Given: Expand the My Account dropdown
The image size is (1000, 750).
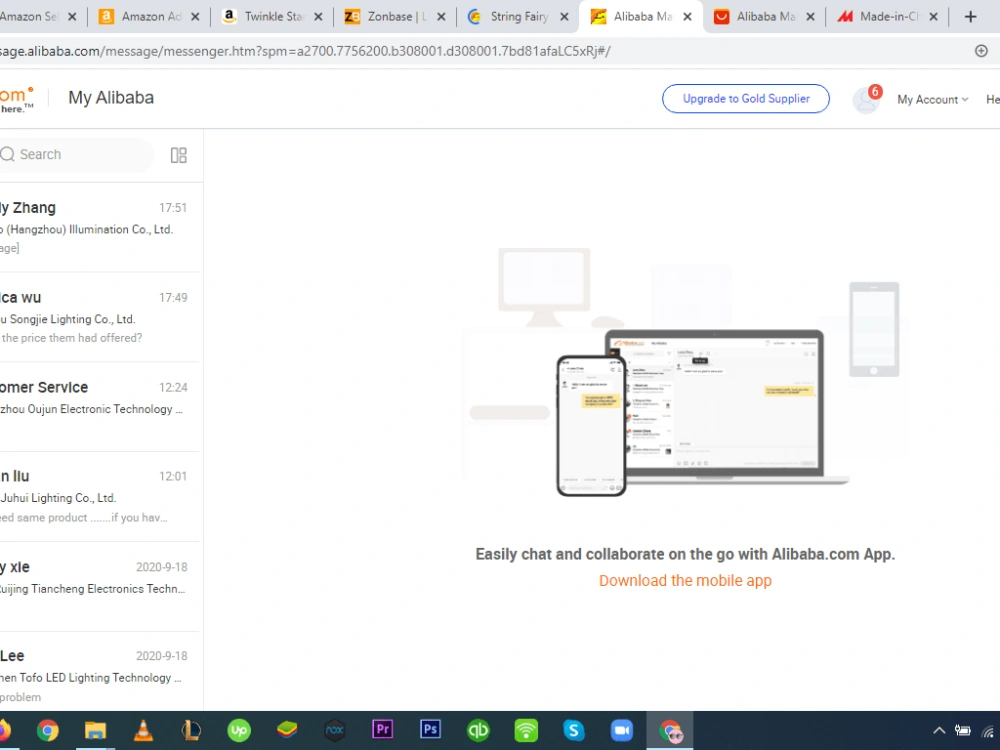Looking at the screenshot, I should coord(932,99).
